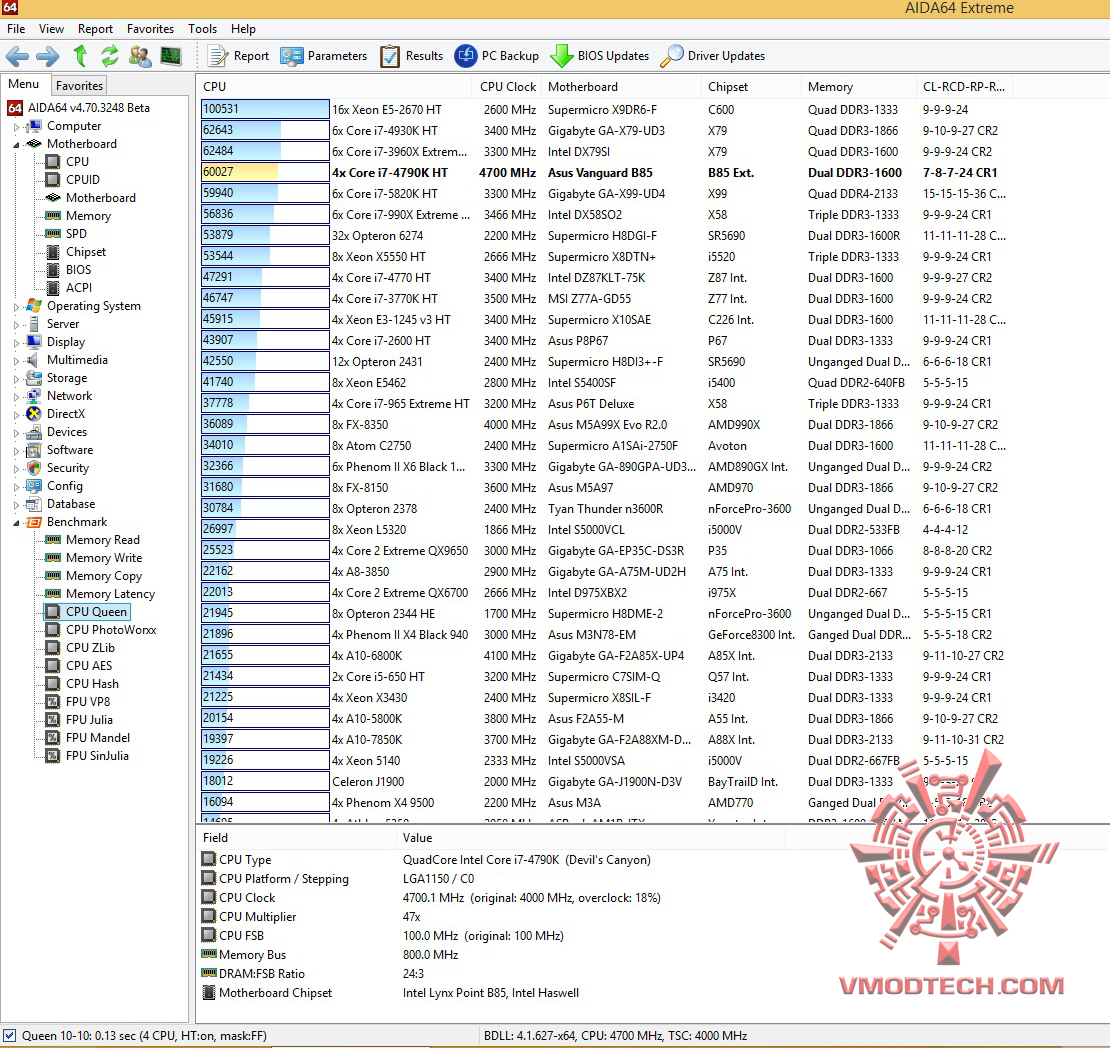Click the green Refresh arrows icon
The image size is (1110, 1048).
tap(110, 56)
